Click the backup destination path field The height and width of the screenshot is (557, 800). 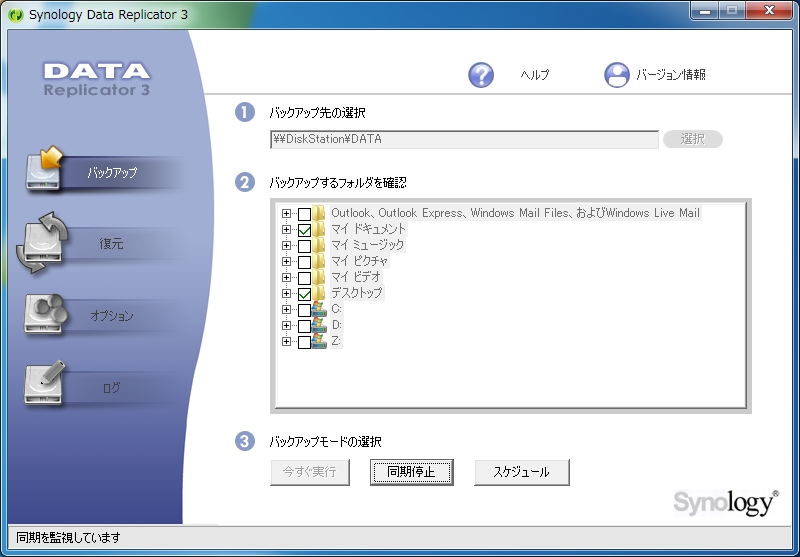pos(464,139)
